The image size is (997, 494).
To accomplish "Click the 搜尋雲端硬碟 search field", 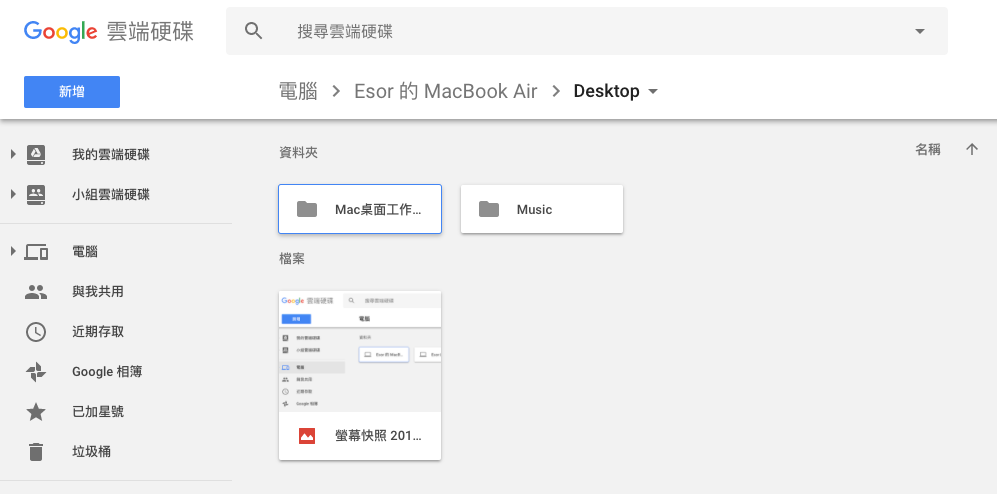I will tap(586, 31).
